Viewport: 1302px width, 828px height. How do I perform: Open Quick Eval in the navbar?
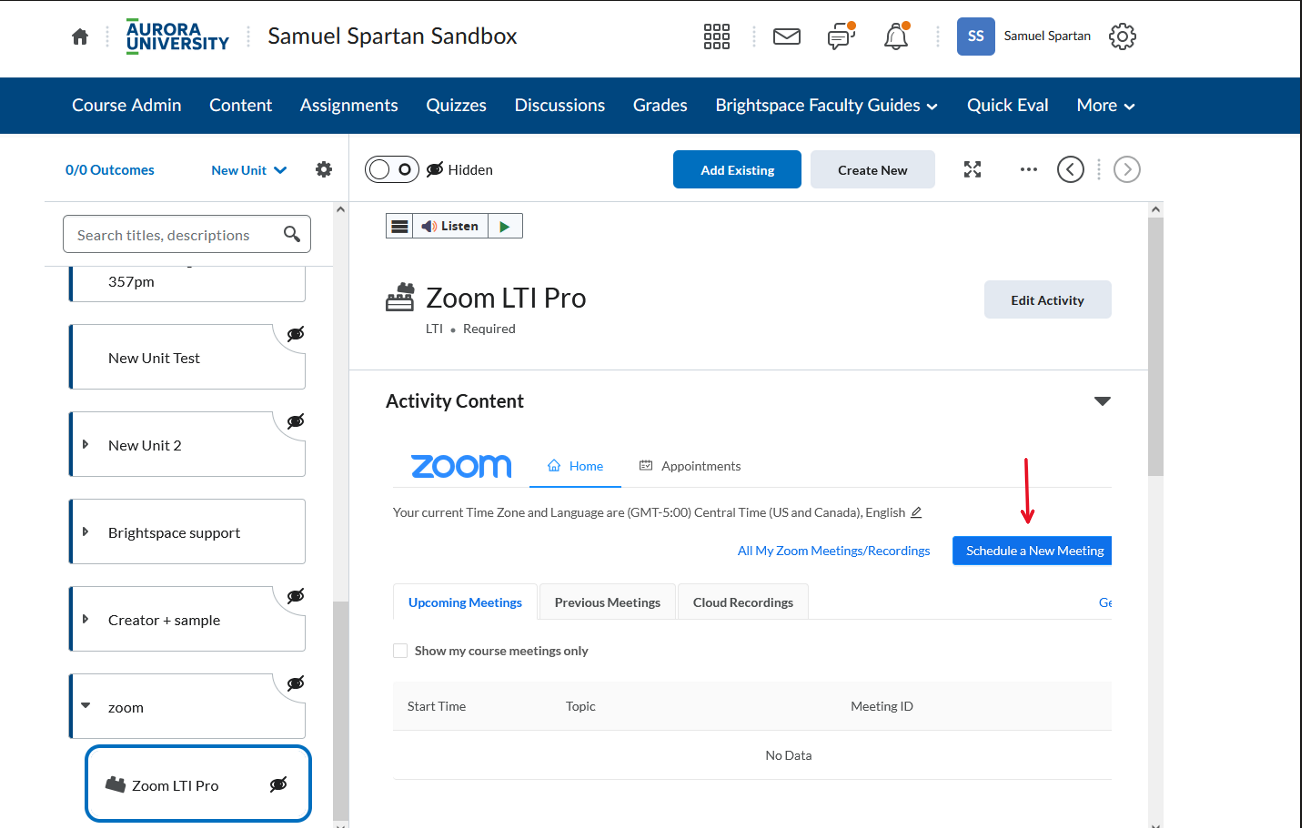coord(1008,105)
